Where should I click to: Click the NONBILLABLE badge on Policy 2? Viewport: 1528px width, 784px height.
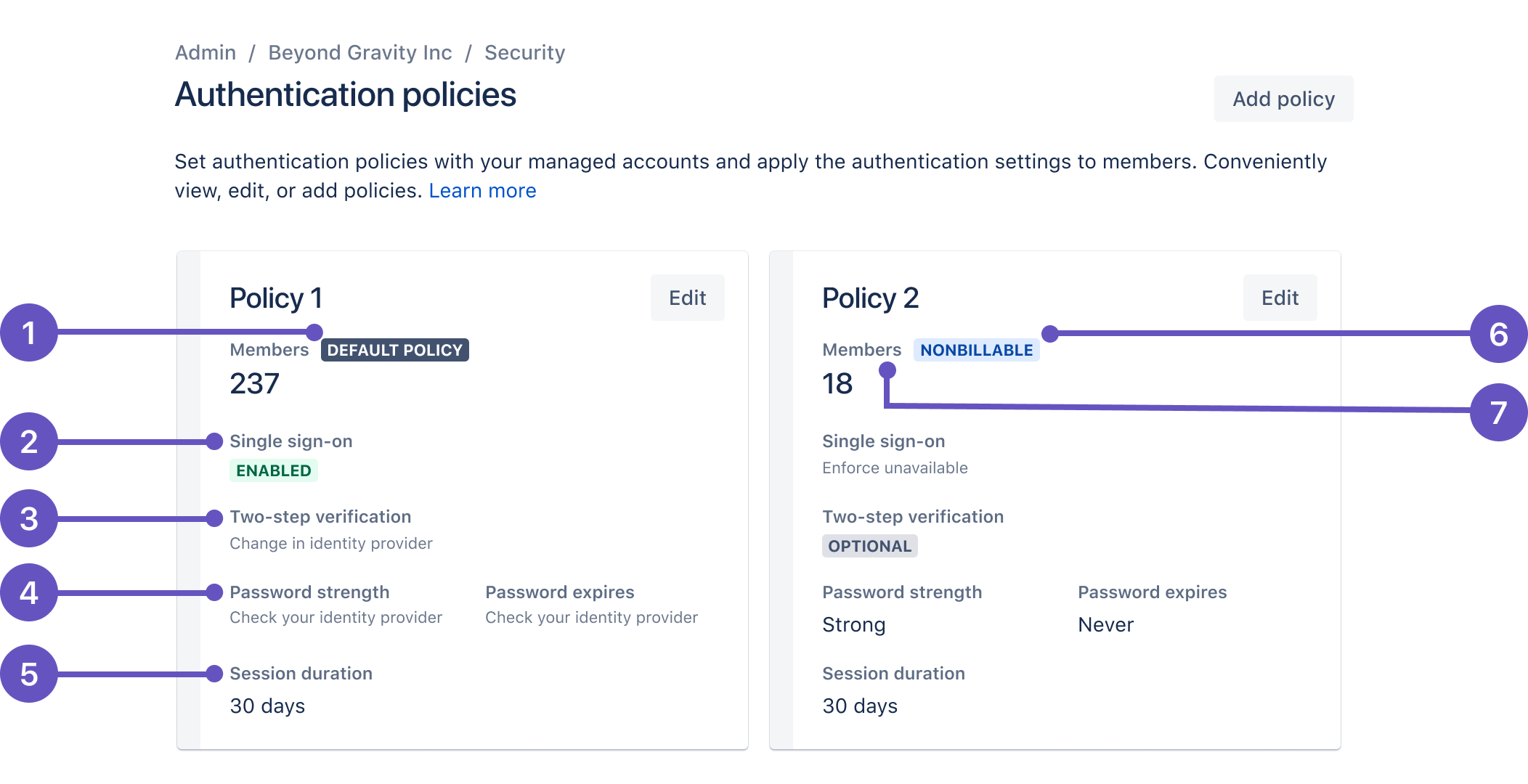(977, 350)
